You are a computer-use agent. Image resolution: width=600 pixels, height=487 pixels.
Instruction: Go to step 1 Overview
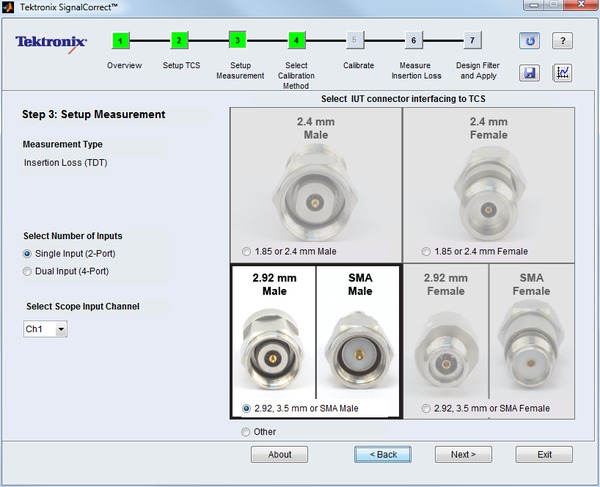121,41
